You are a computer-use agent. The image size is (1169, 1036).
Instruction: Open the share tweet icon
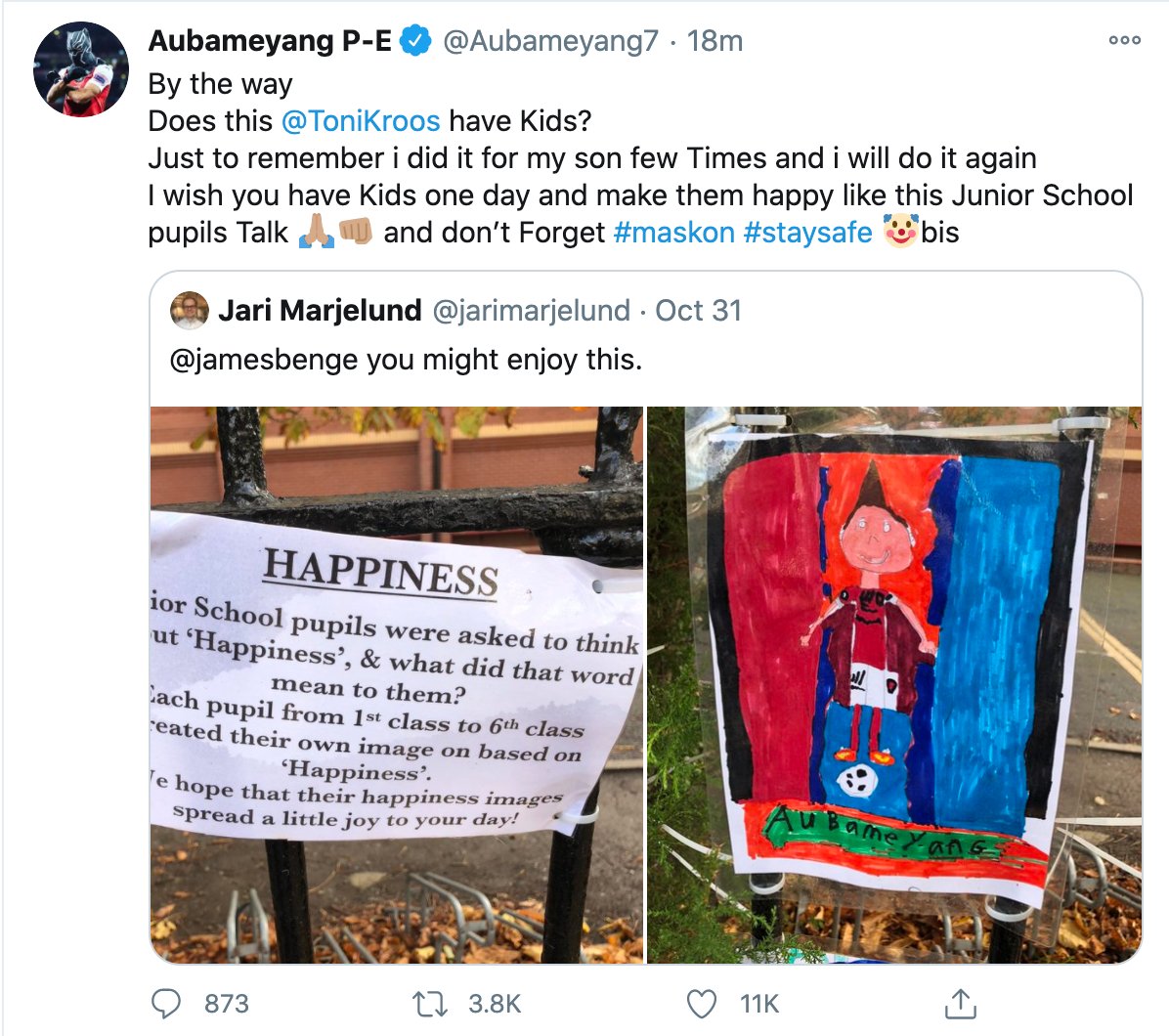pos(960,1004)
